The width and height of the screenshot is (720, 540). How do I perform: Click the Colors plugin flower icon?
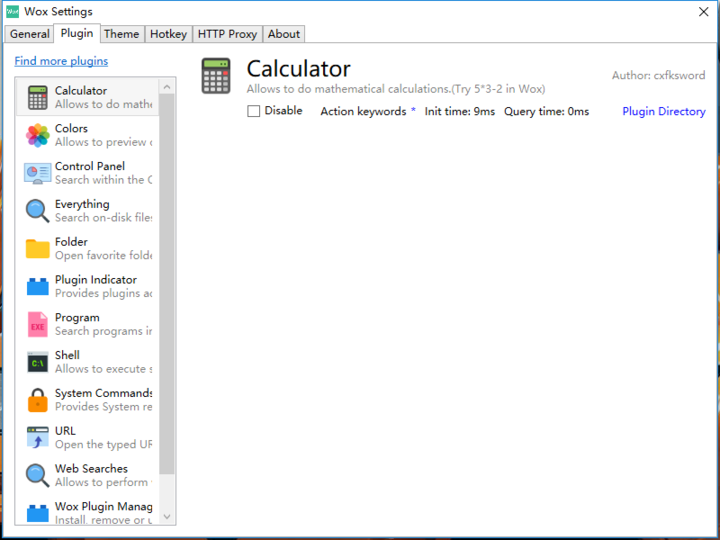click(38, 135)
